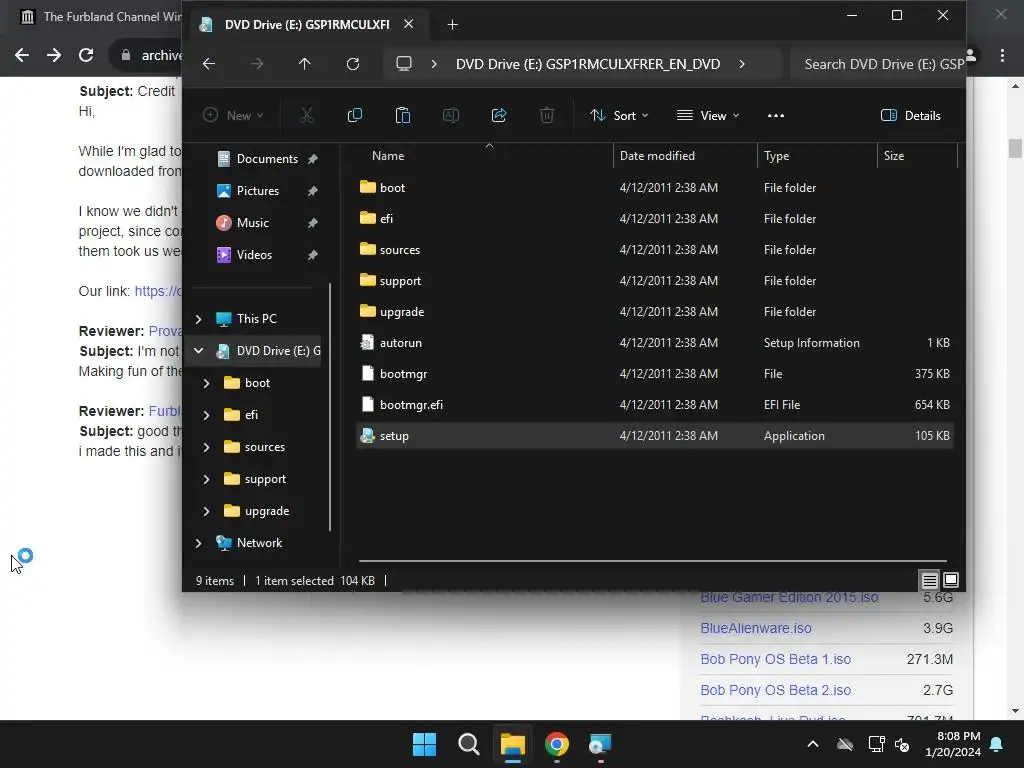
Task: Click File Explorer taskbar icon
Action: coord(513,744)
